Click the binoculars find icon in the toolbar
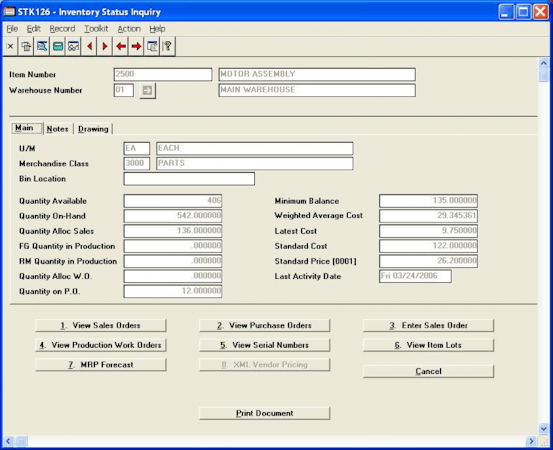The width and height of the screenshot is (553, 450). [73, 46]
